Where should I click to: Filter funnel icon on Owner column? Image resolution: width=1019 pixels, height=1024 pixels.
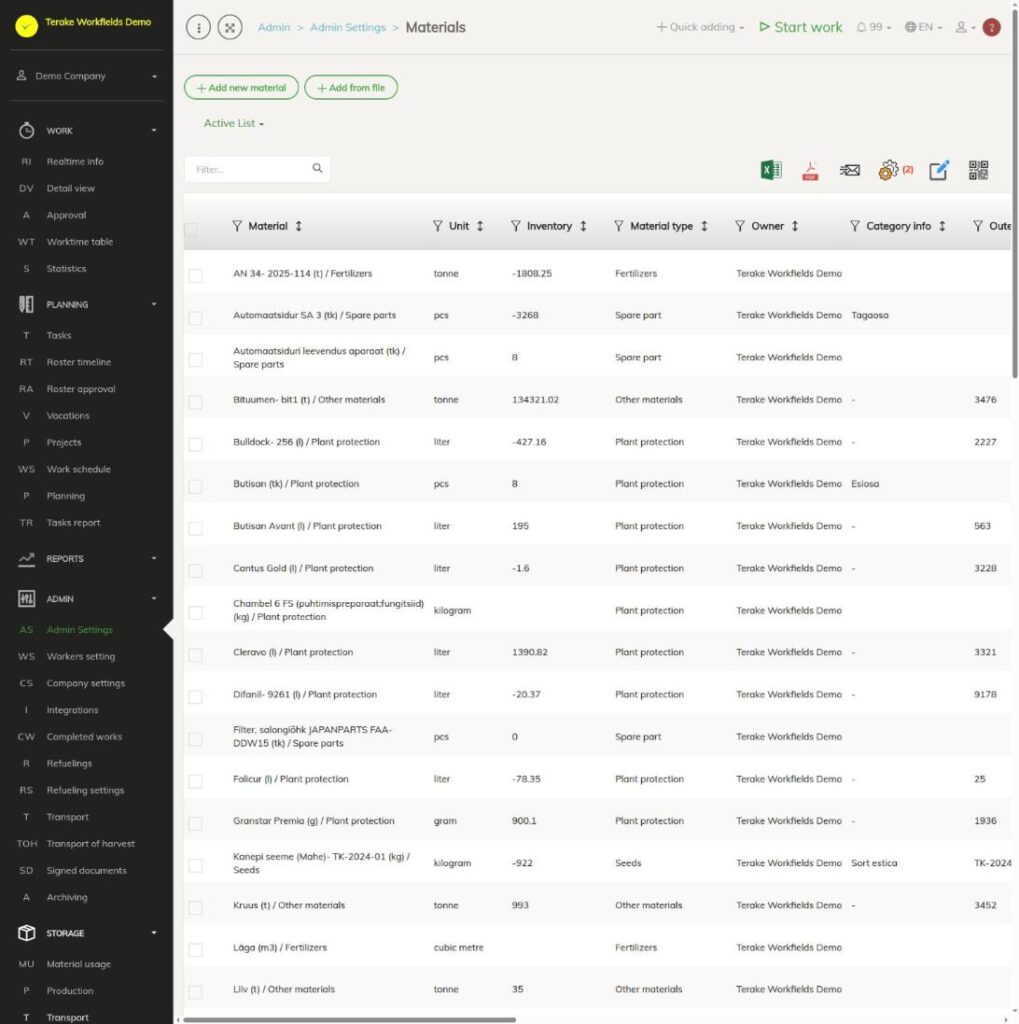(739, 226)
